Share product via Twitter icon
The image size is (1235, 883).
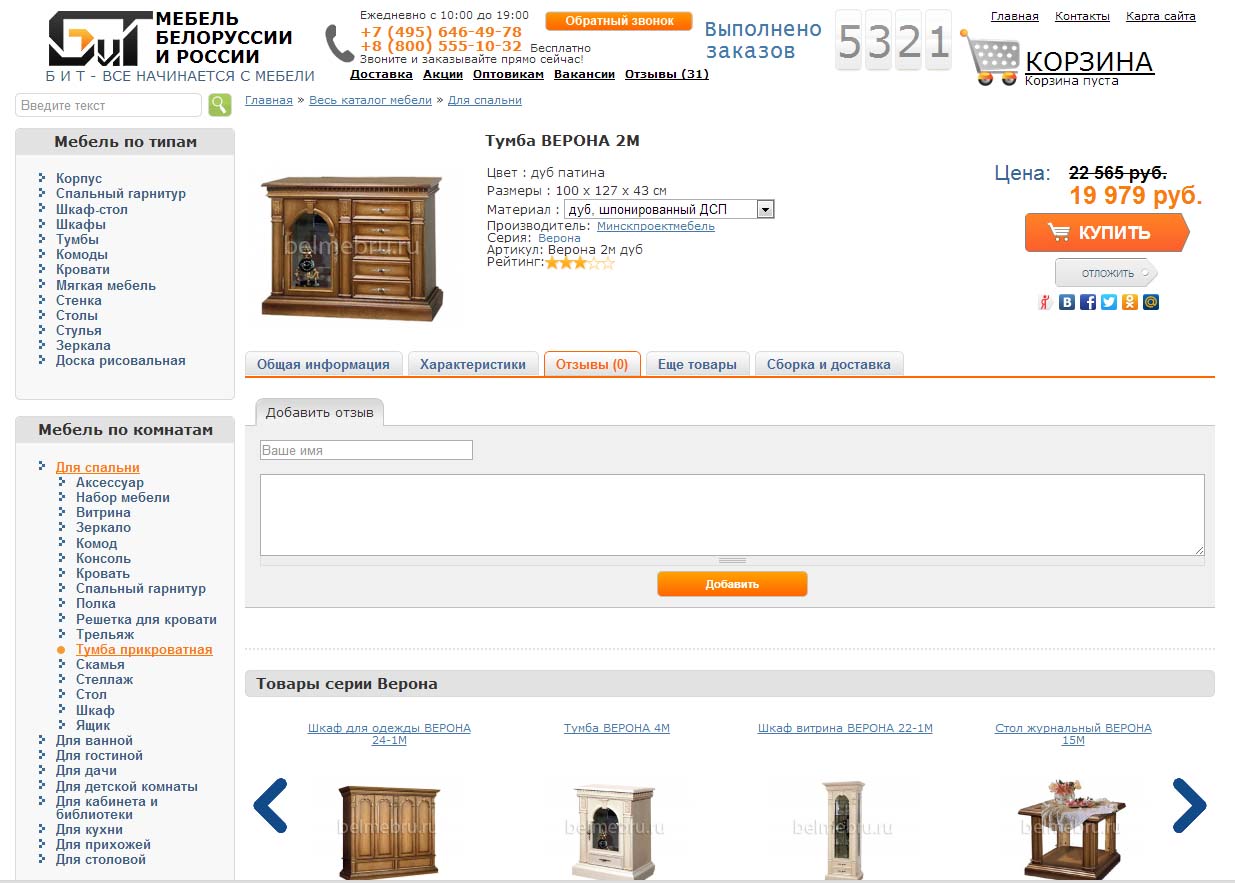[x=1109, y=302]
